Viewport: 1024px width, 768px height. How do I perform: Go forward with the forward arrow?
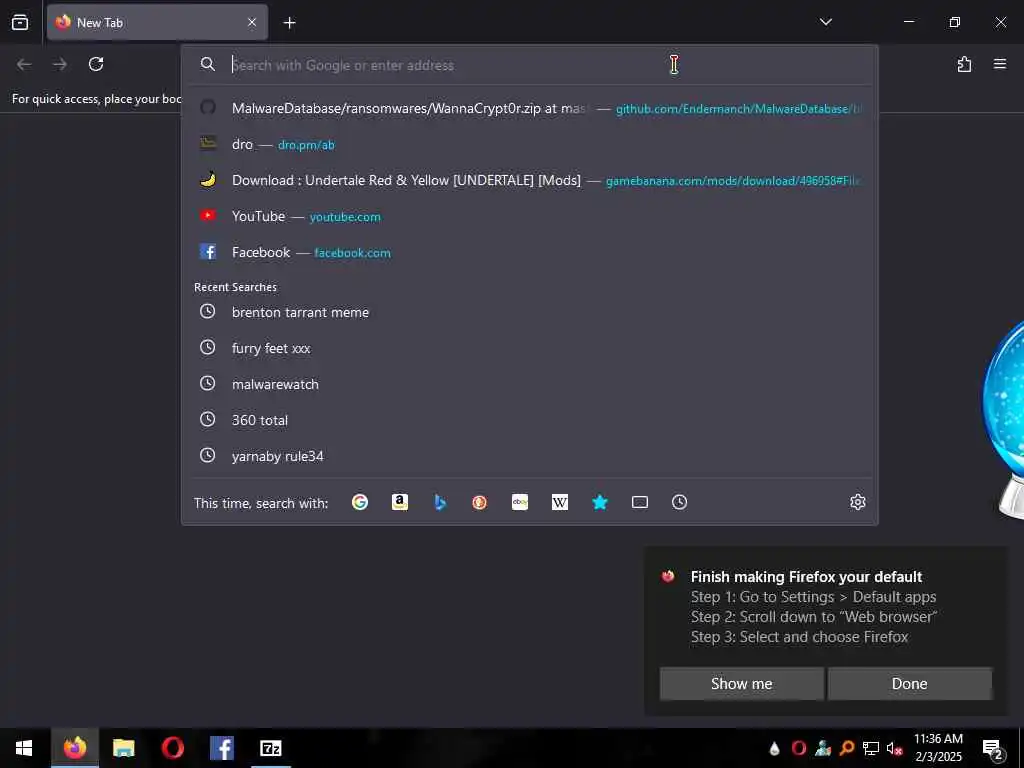60,64
